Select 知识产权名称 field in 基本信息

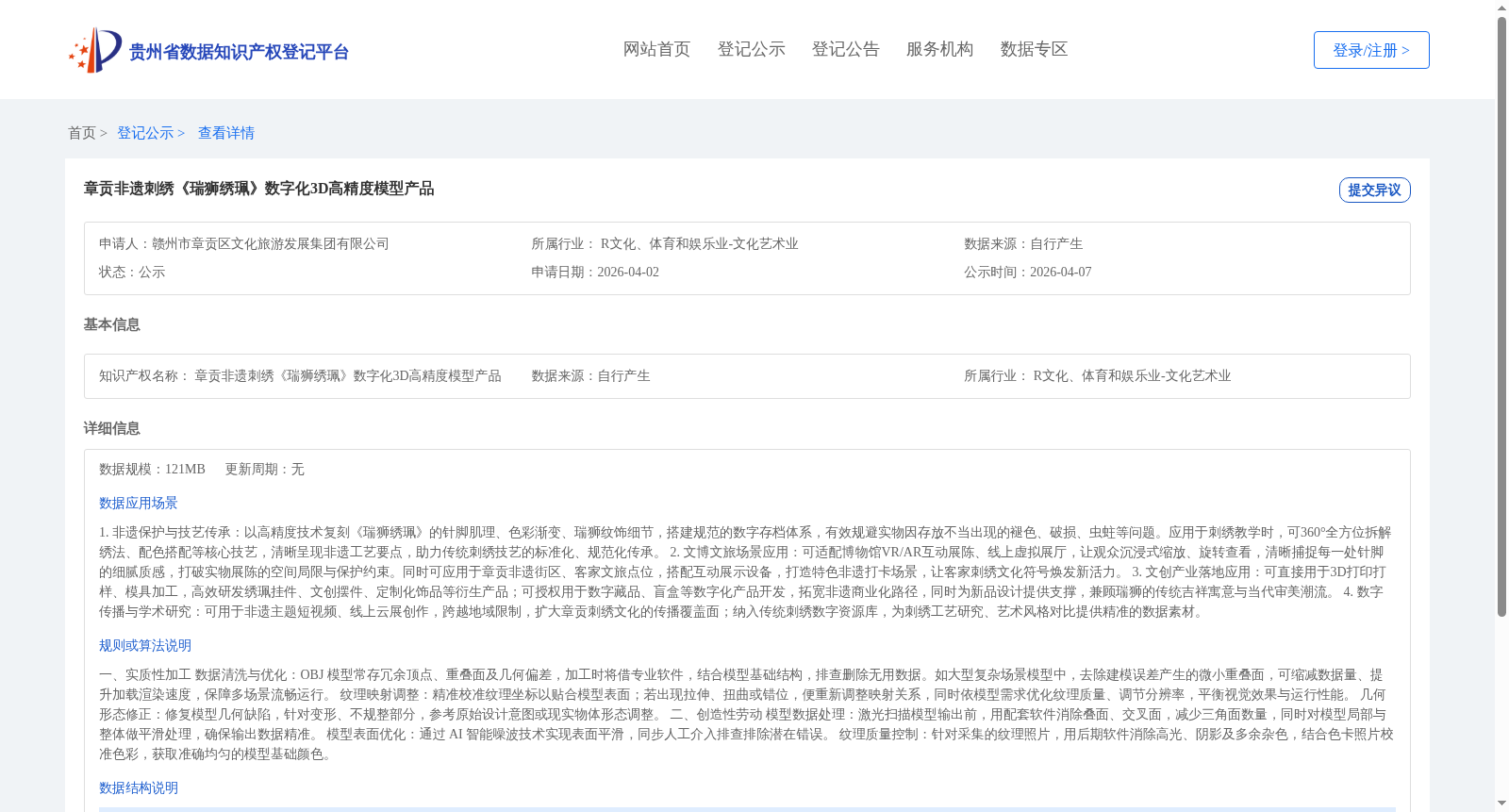pos(300,375)
